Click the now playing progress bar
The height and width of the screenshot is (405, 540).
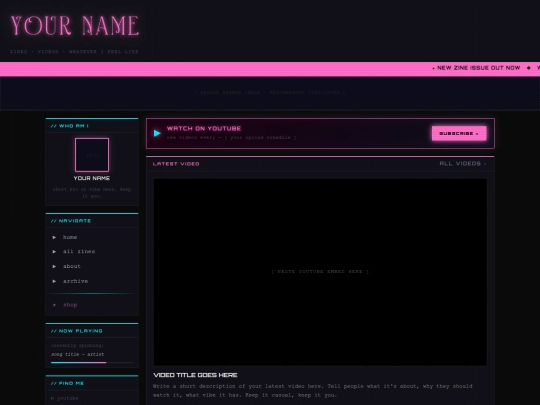[92, 363]
